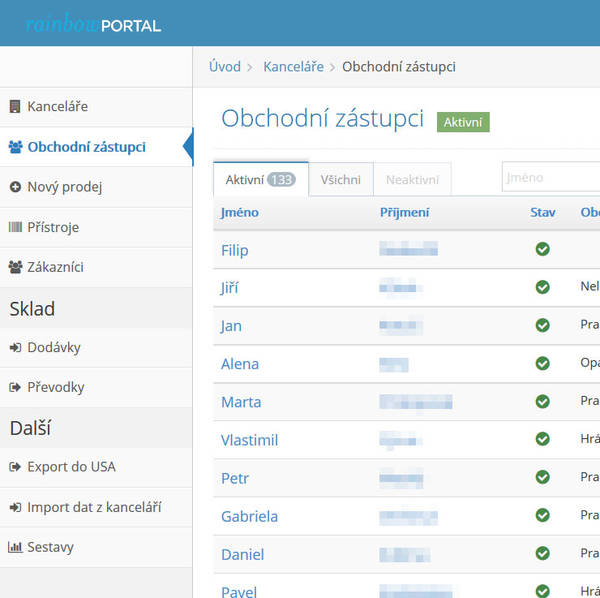
Task: Click the green status check for Filip
Action: coord(542,249)
